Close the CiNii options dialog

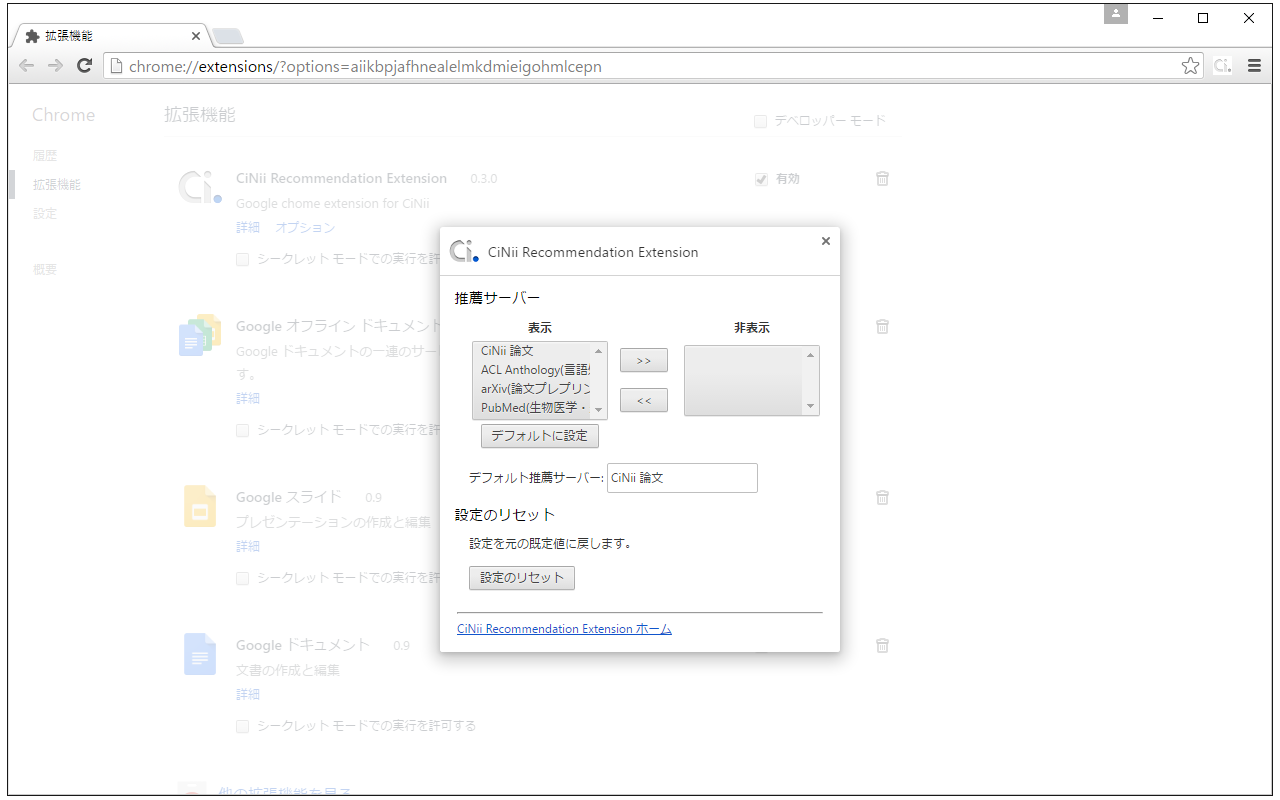[826, 241]
